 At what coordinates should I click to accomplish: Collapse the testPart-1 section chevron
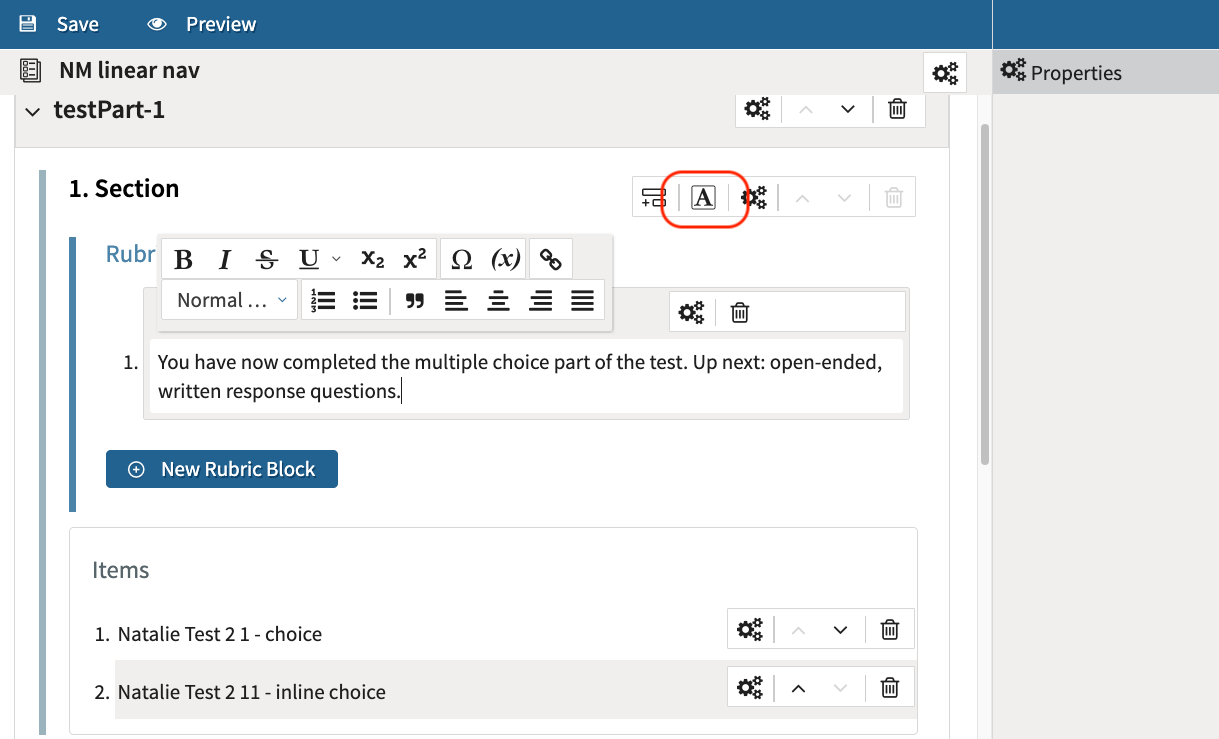coord(30,110)
